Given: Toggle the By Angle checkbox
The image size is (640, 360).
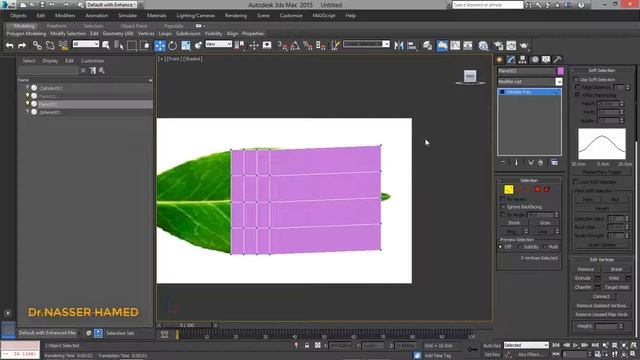Looking at the screenshot, I should pyautogui.click(x=503, y=214).
